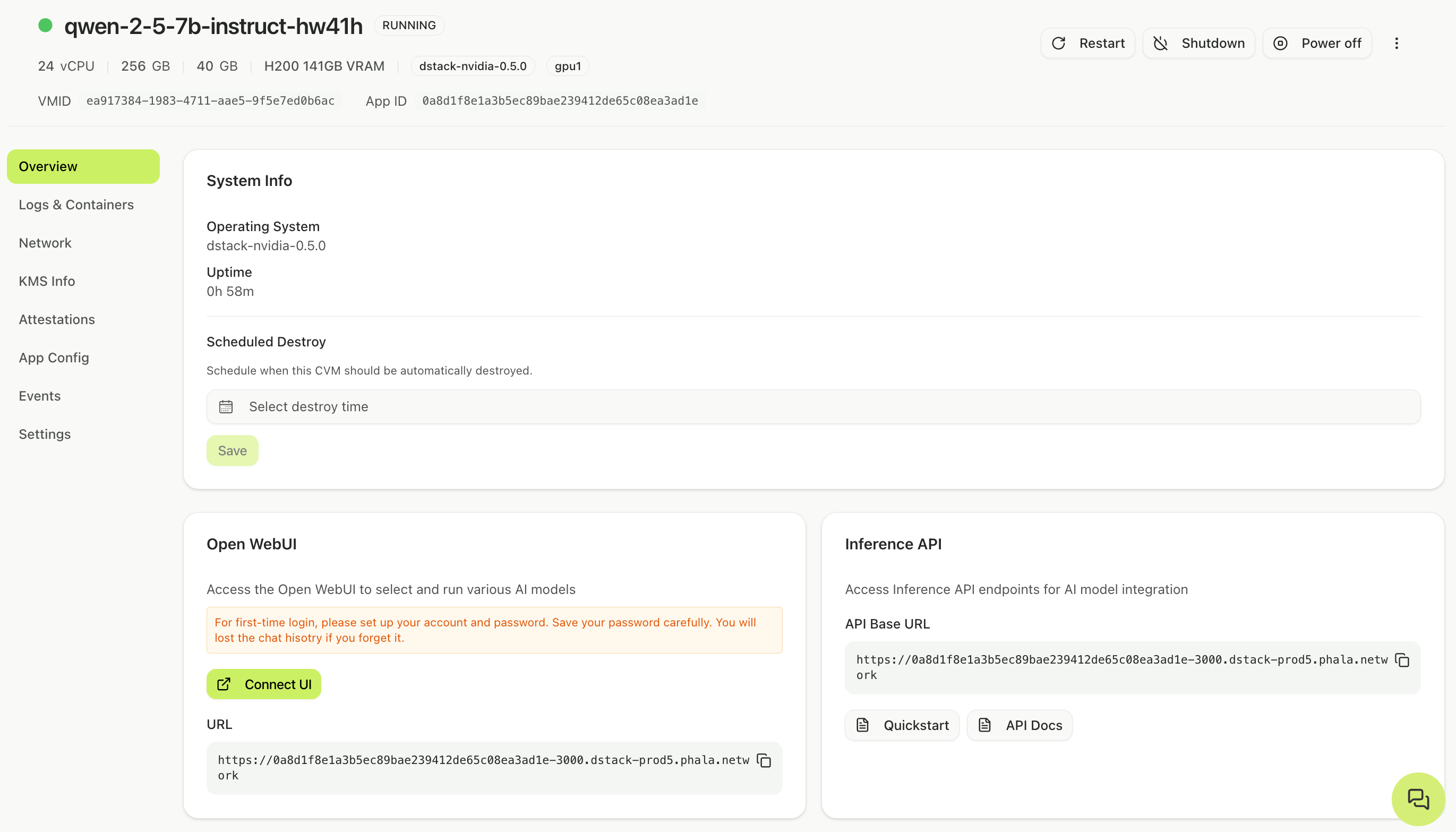The height and width of the screenshot is (832, 1456).
Task: Select App Config in sidebar
Action: click(54, 358)
